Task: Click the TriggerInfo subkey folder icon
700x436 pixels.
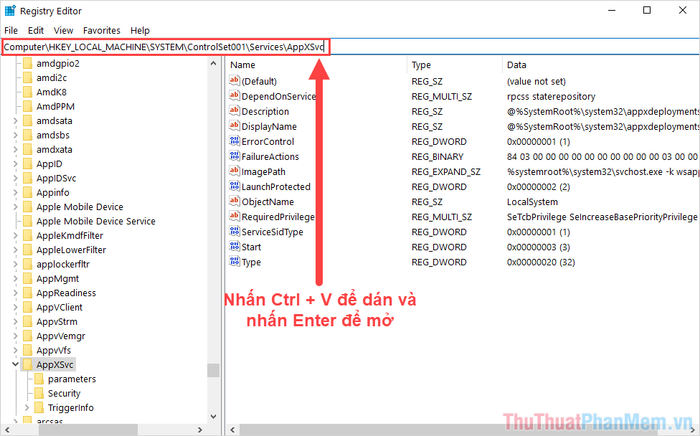Action: [39, 407]
